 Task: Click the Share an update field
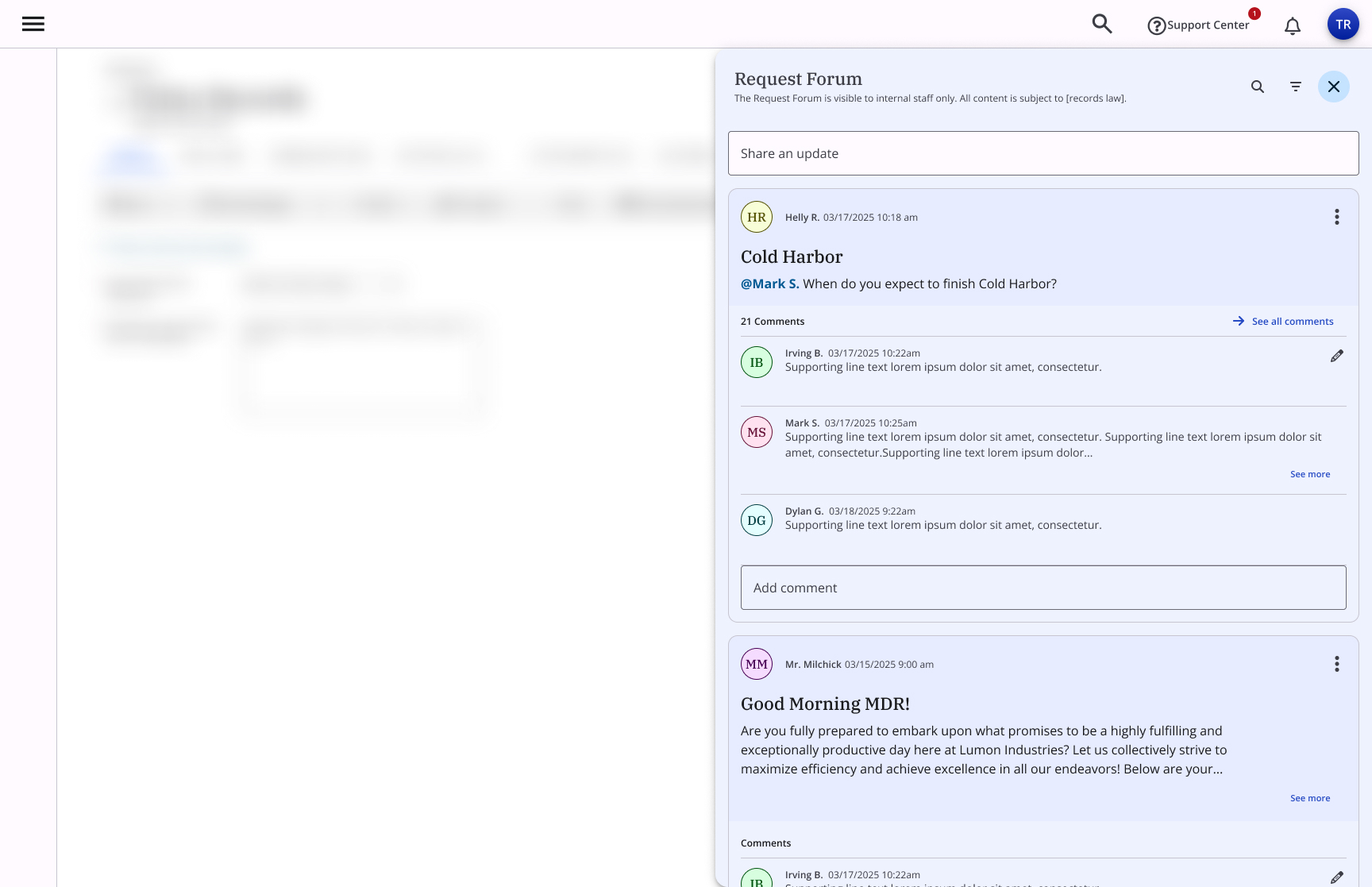pyautogui.click(x=1043, y=153)
